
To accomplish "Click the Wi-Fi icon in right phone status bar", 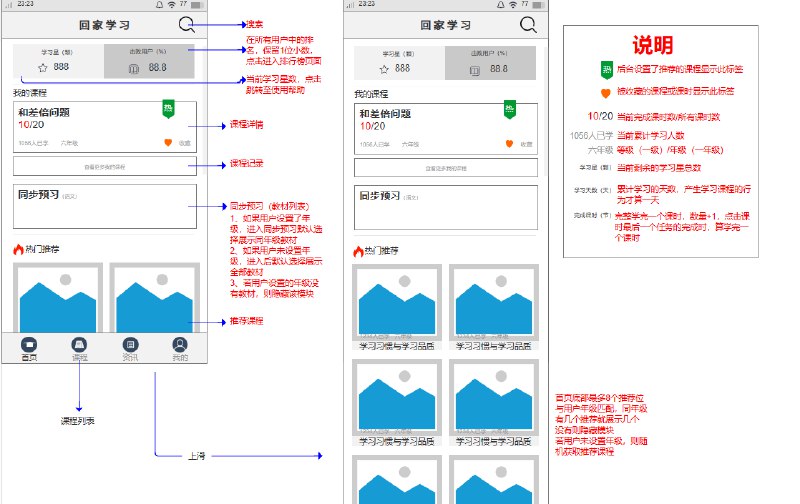I will 513,5.
